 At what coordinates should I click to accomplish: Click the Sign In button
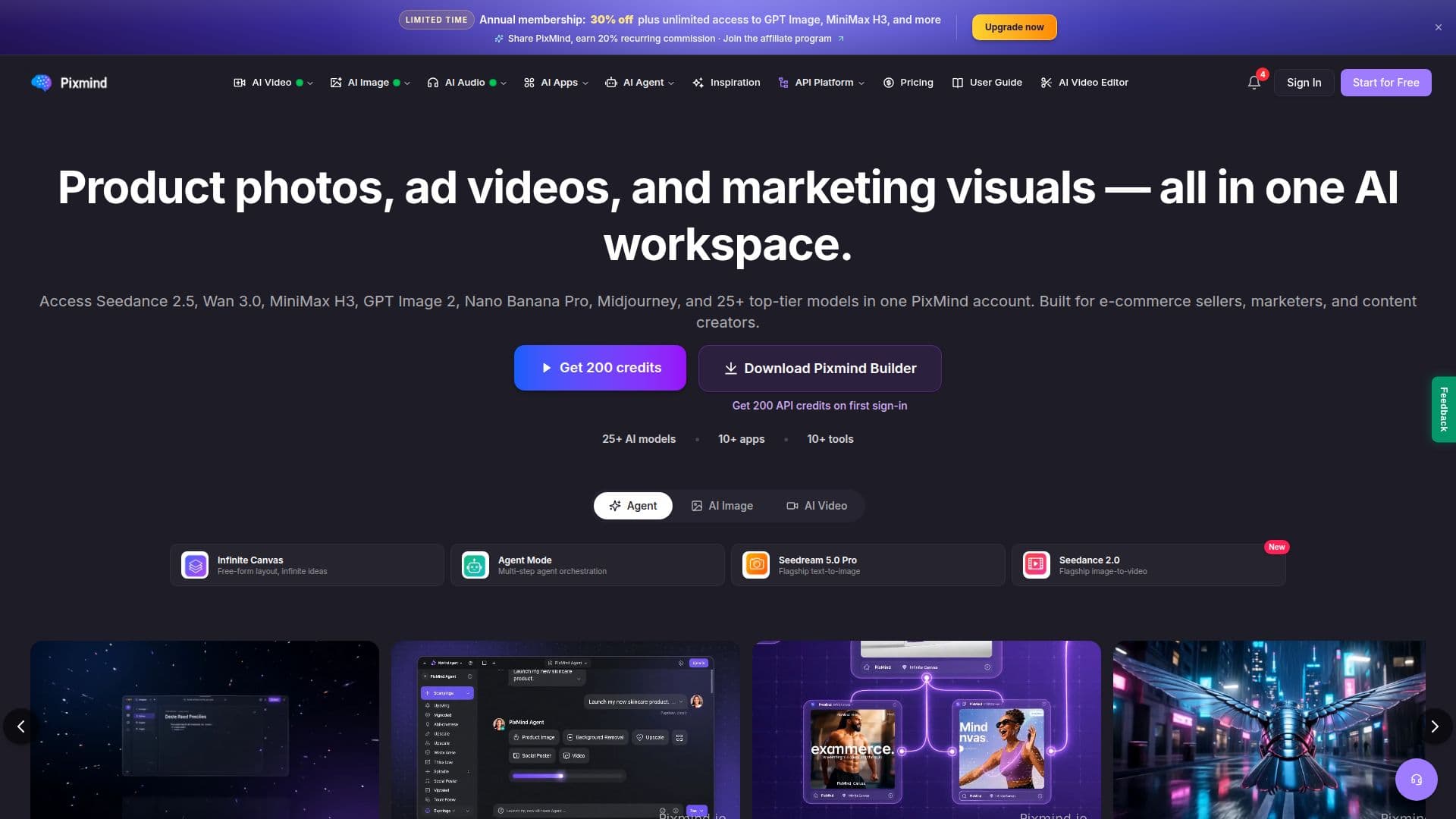click(1304, 83)
